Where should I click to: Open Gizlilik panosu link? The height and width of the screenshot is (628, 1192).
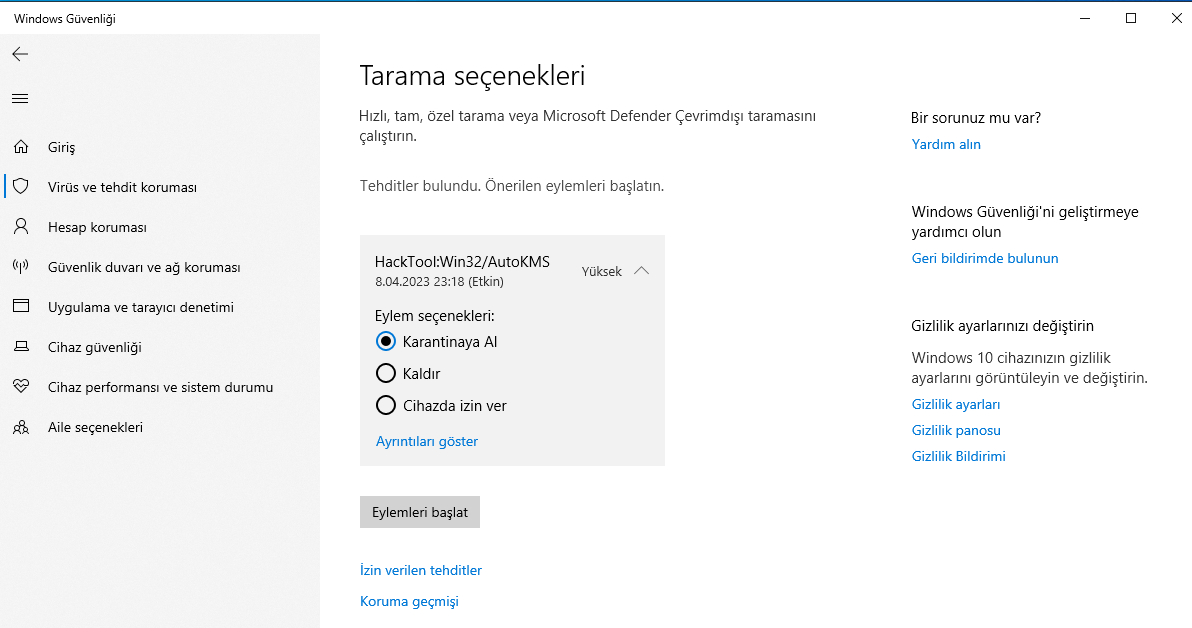[956, 430]
